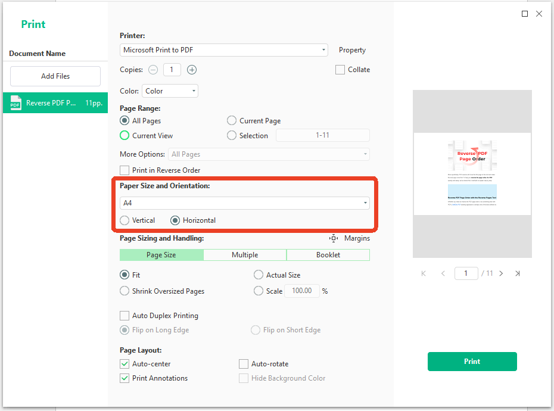
Task: Increase copies with the plus icon
Action: click(x=192, y=70)
